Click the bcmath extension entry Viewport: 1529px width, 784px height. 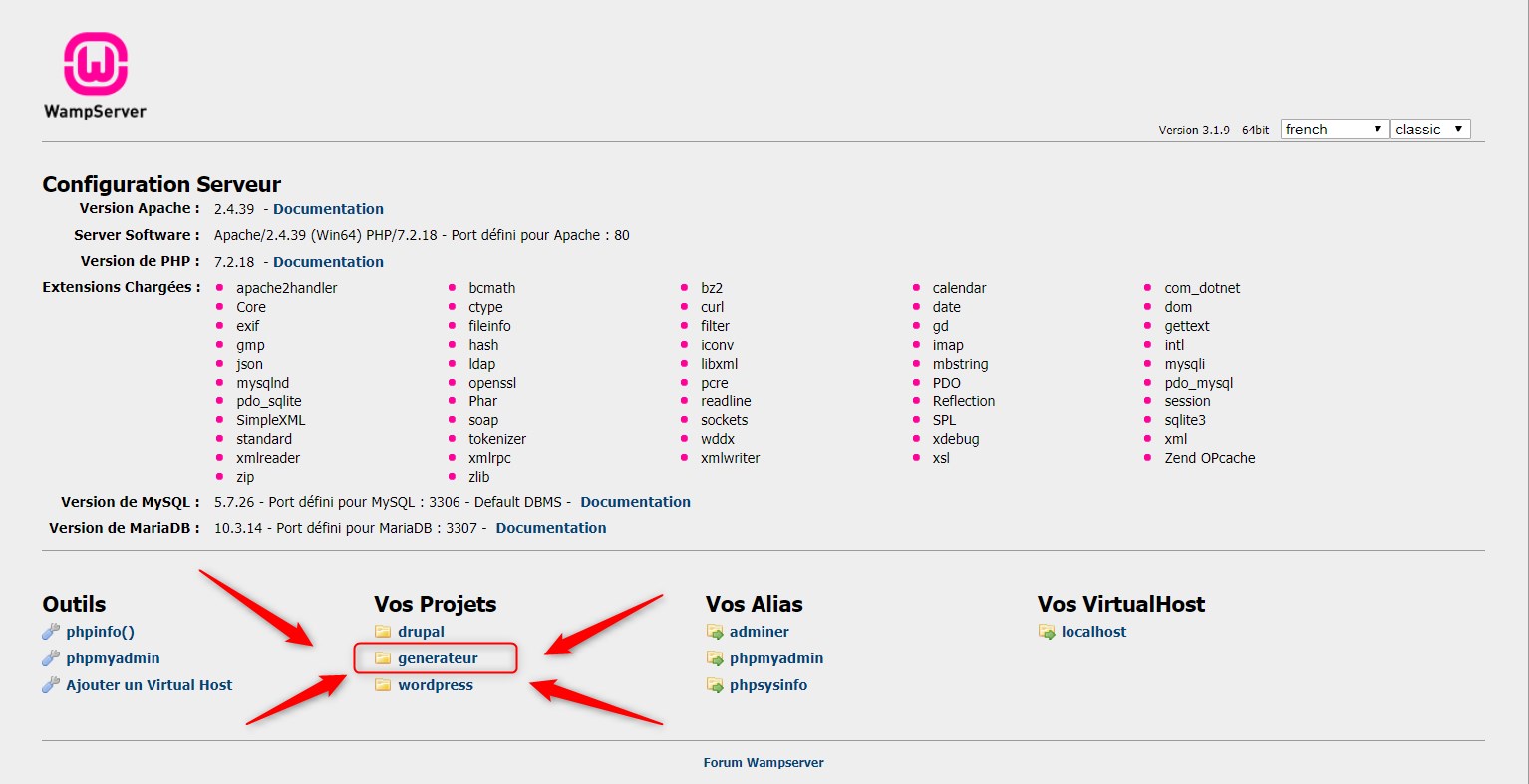point(492,288)
